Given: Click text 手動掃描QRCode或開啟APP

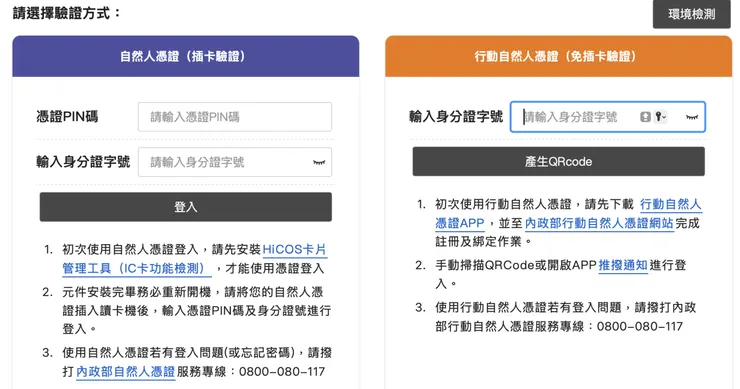Looking at the screenshot, I should tap(516, 265).
